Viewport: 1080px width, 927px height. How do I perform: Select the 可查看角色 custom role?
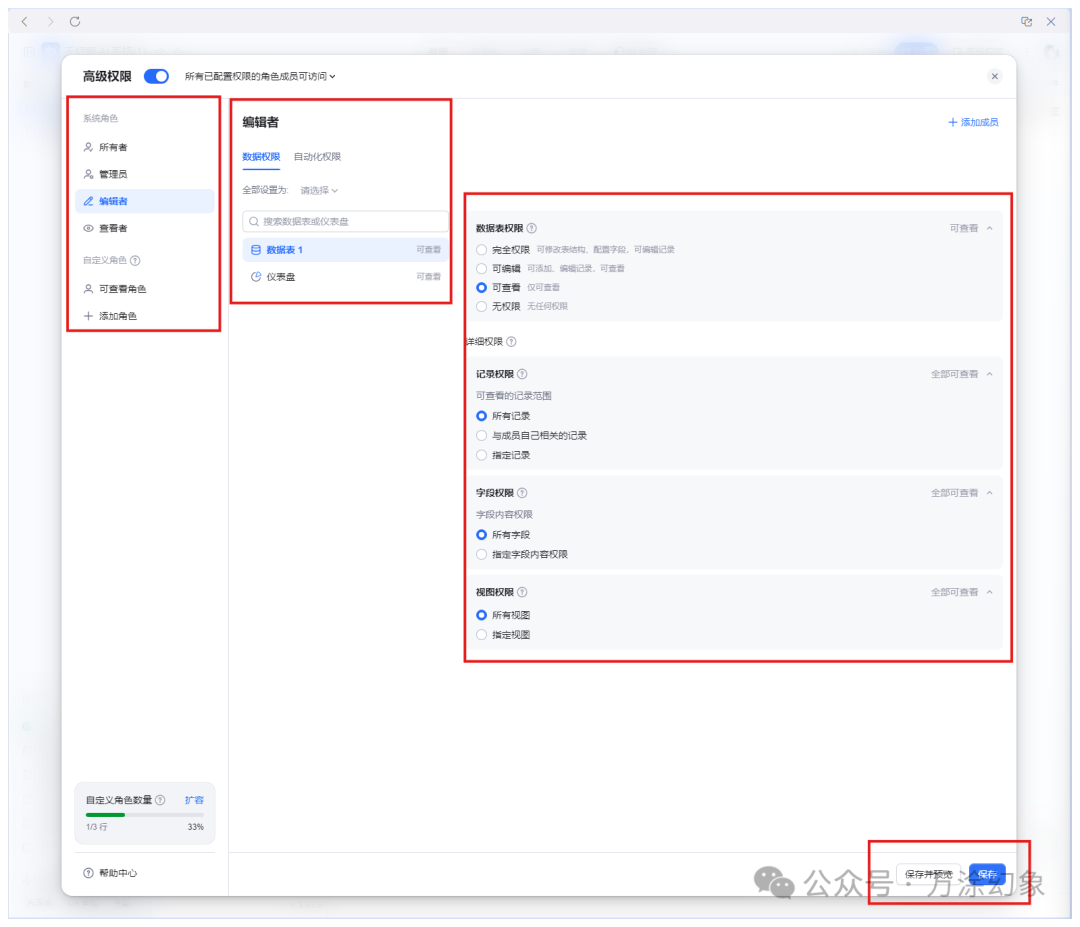[x=145, y=289]
